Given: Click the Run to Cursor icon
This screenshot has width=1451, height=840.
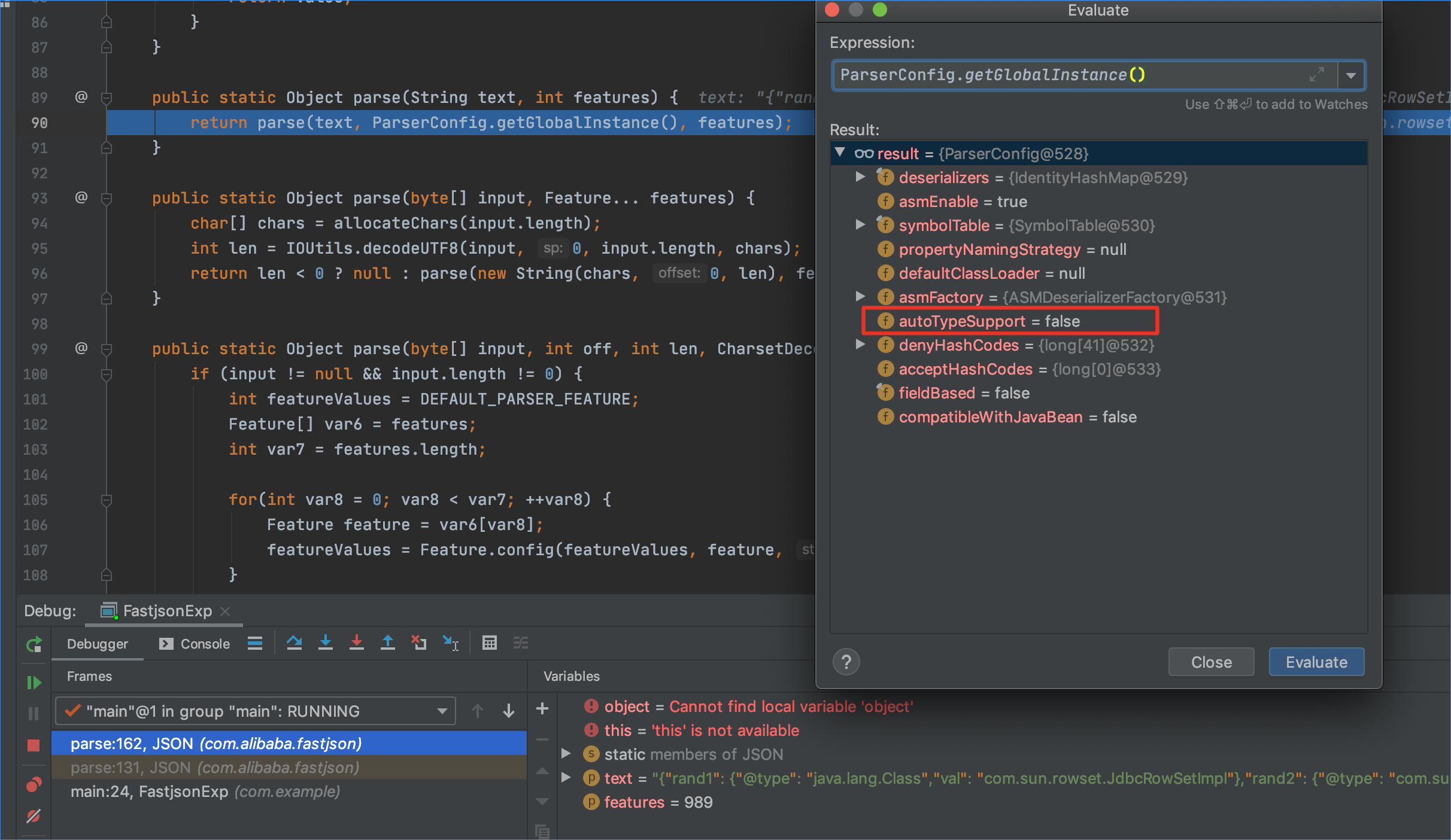Looking at the screenshot, I should pos(450,643).
